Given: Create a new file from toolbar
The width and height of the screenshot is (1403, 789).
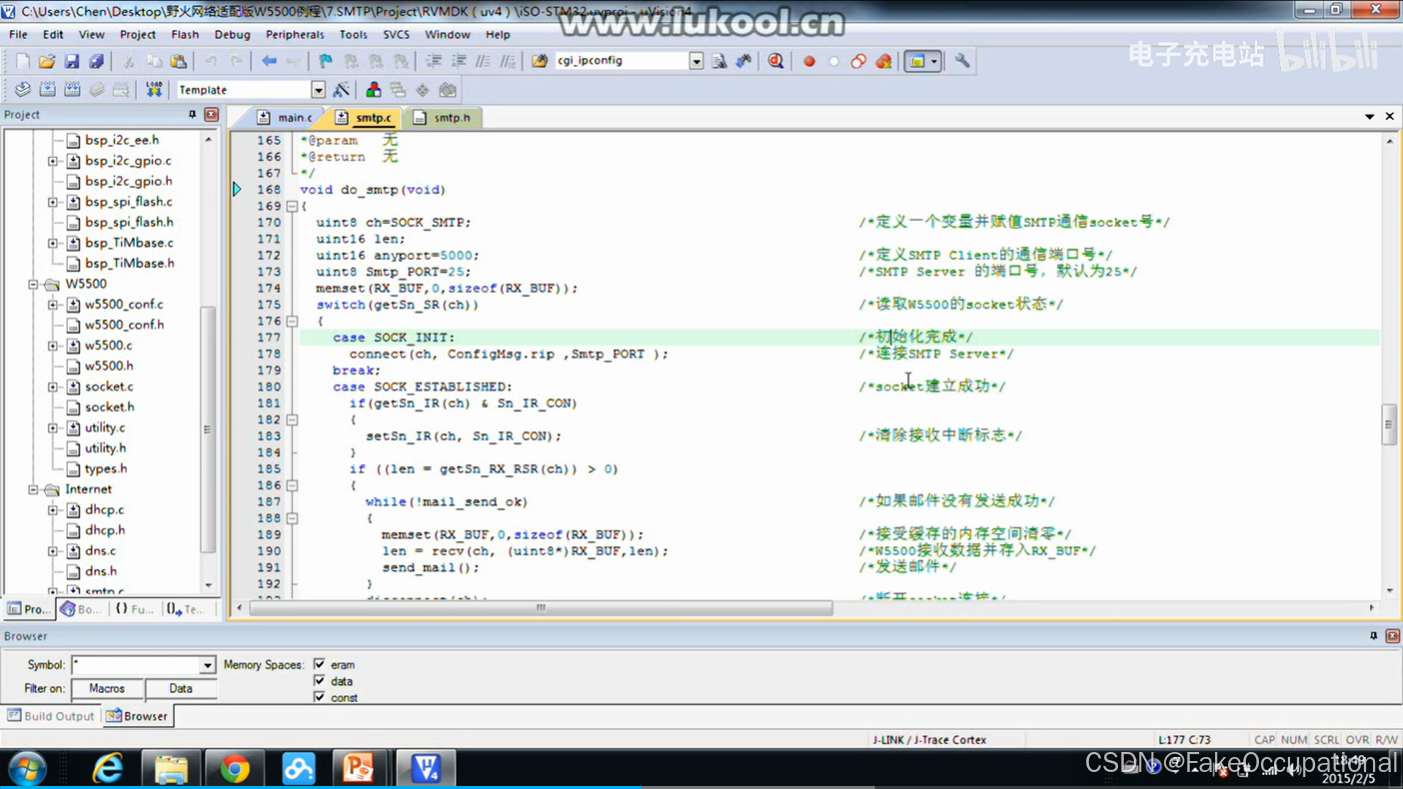Looking at the screenshot, I should pyautogui.click(x=22, y=61).
